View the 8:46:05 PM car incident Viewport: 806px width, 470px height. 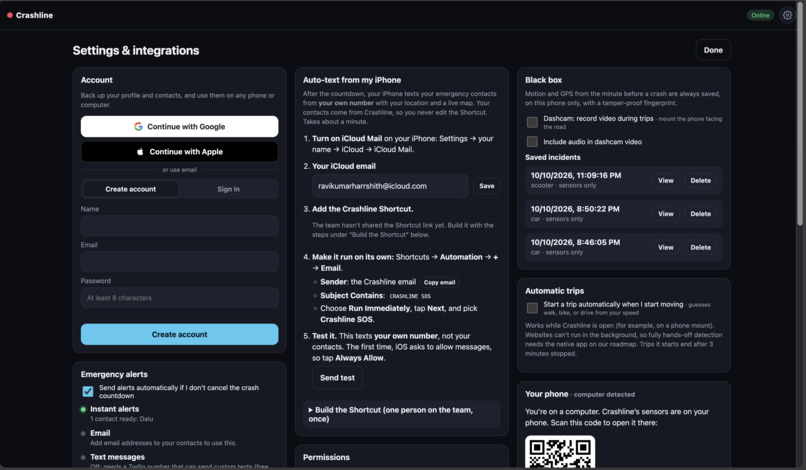point(666,247)
